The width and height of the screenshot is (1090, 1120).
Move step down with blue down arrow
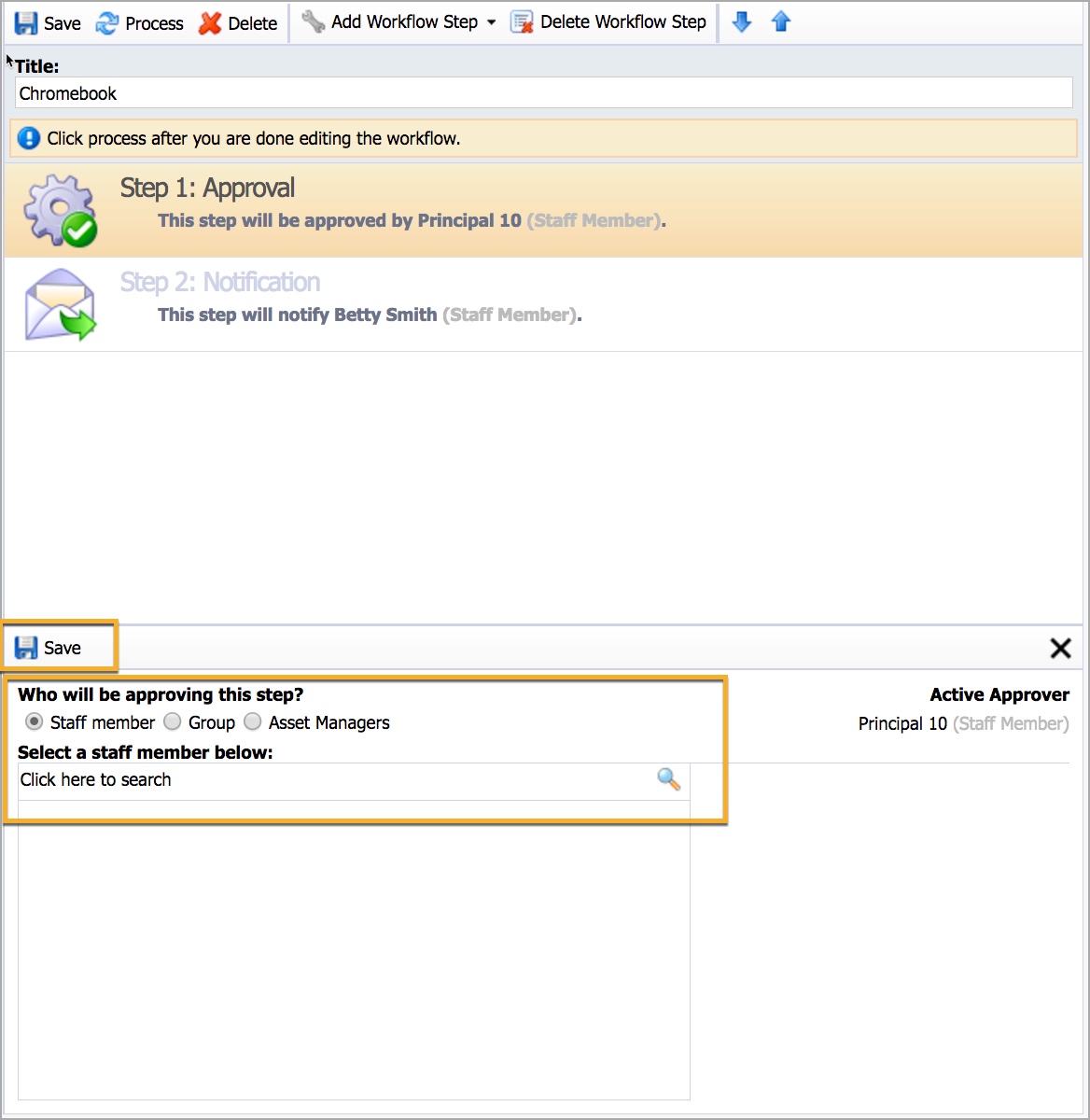tap(742, 21)
